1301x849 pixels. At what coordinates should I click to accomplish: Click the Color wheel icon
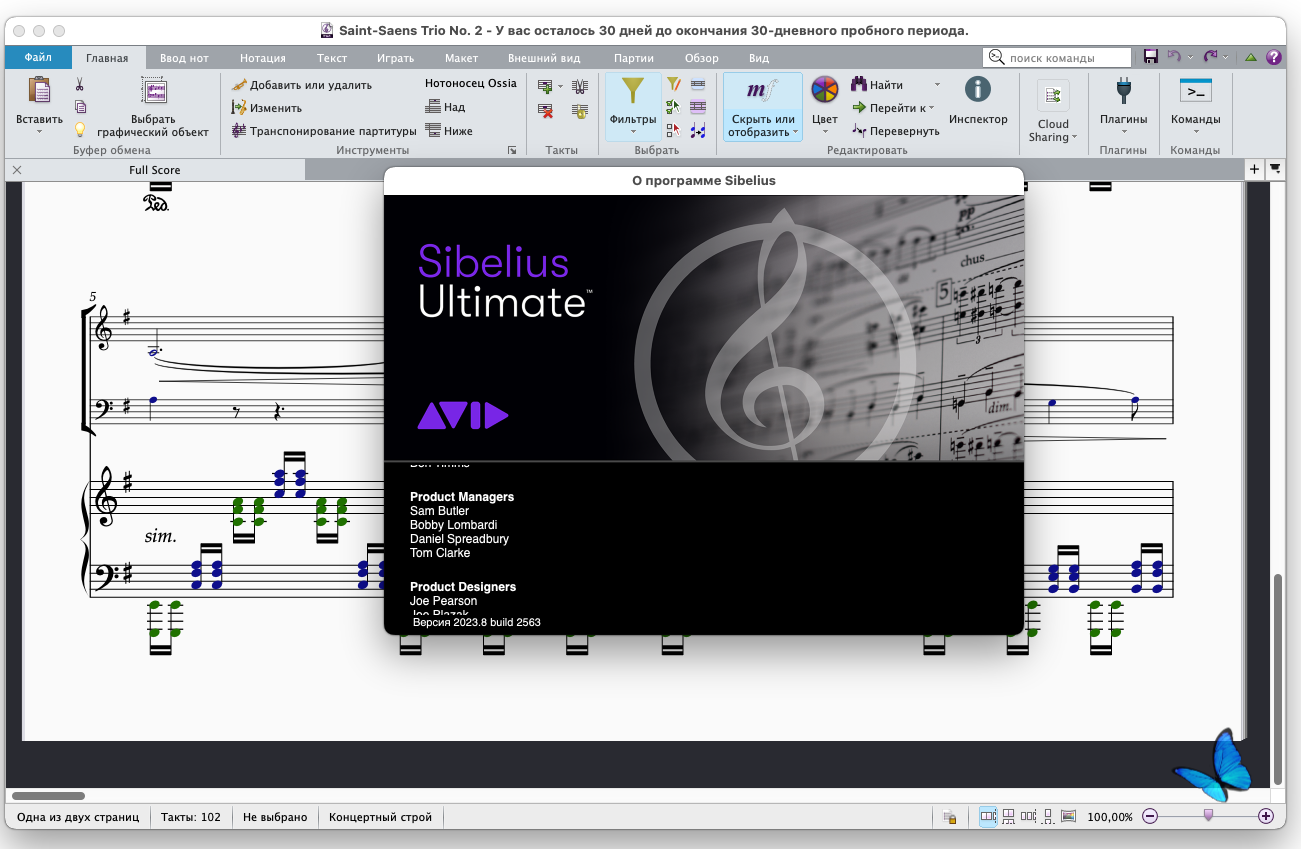(824, 91)
